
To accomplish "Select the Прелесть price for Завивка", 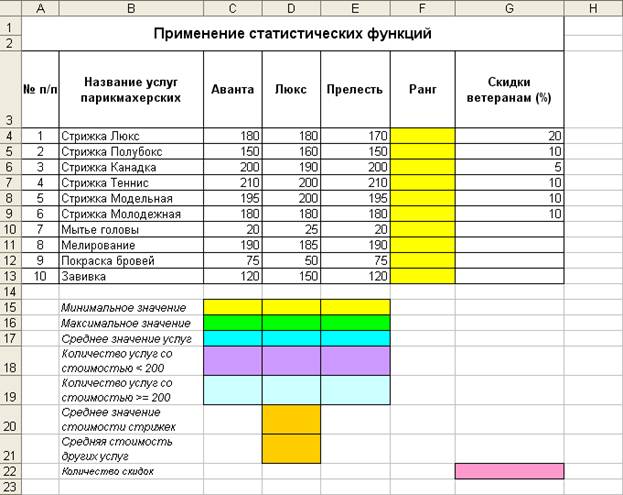I will tap(355, 277).
